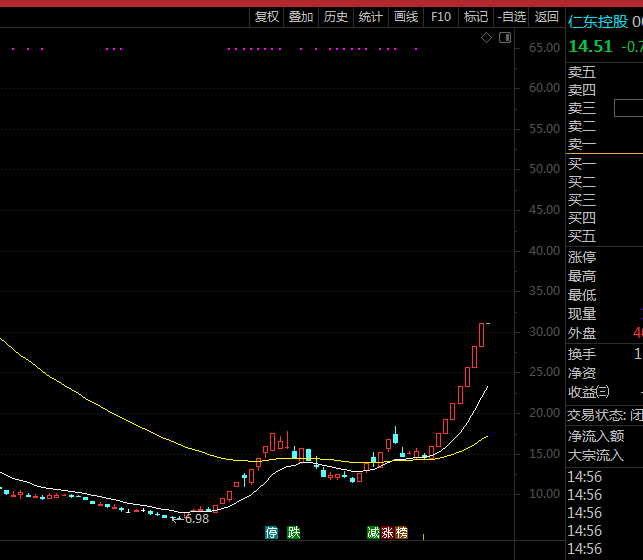This screenshot has width=643, height=560.
Task: Click the 榜 marker icon
Action: point(401,533)
